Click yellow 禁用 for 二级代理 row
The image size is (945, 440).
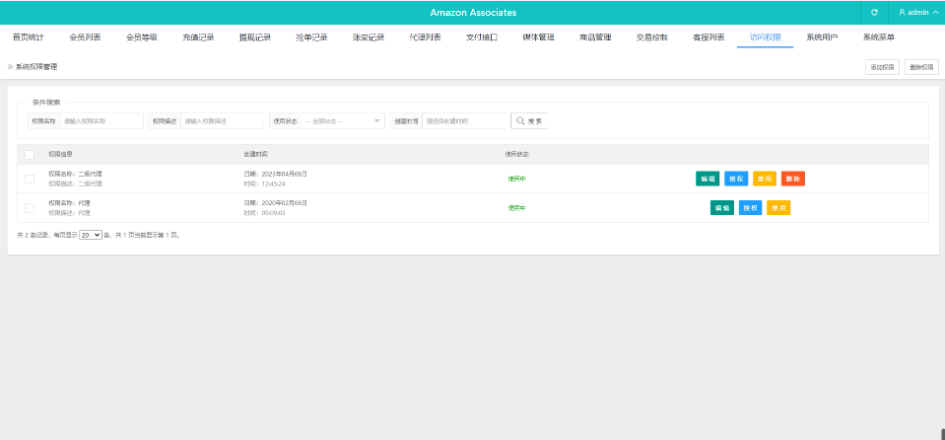(x=764, y=179)
